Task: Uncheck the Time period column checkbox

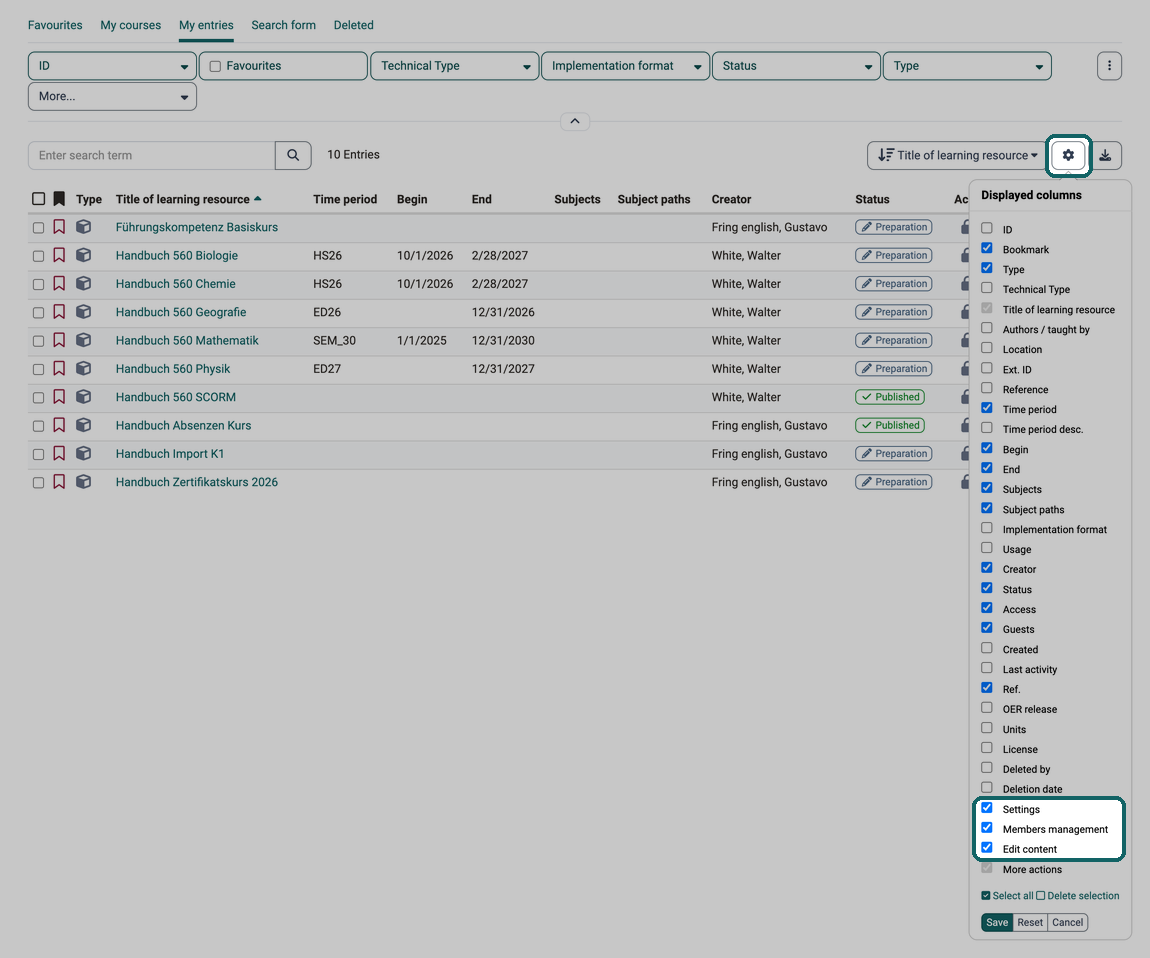Action: [987, 408]
